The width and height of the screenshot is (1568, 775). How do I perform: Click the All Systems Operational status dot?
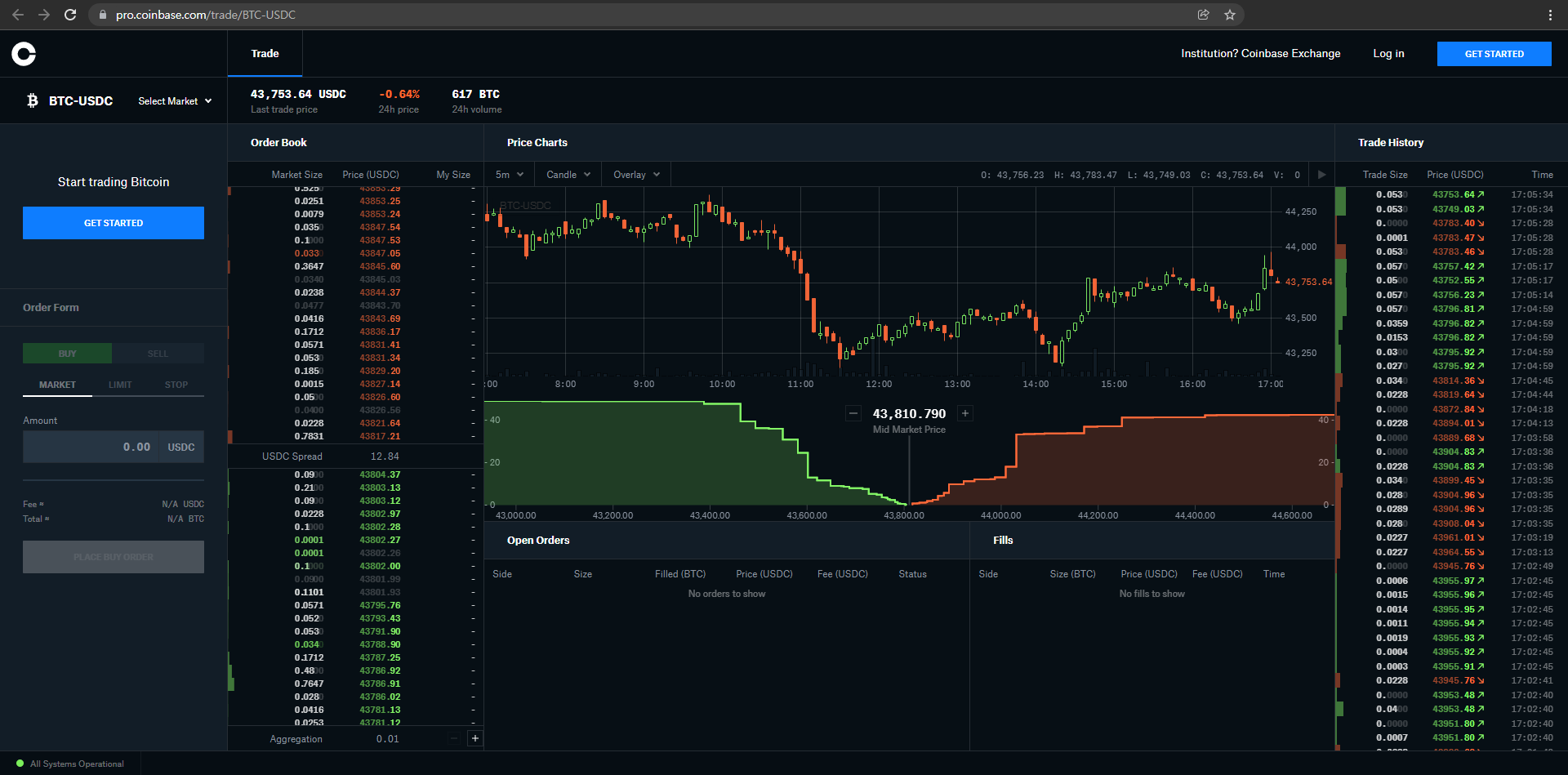[x=20, y=764]
